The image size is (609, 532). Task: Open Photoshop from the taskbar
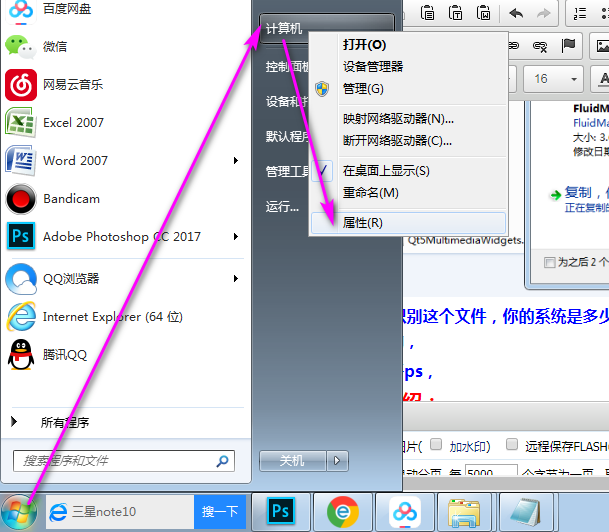[281, 511]
